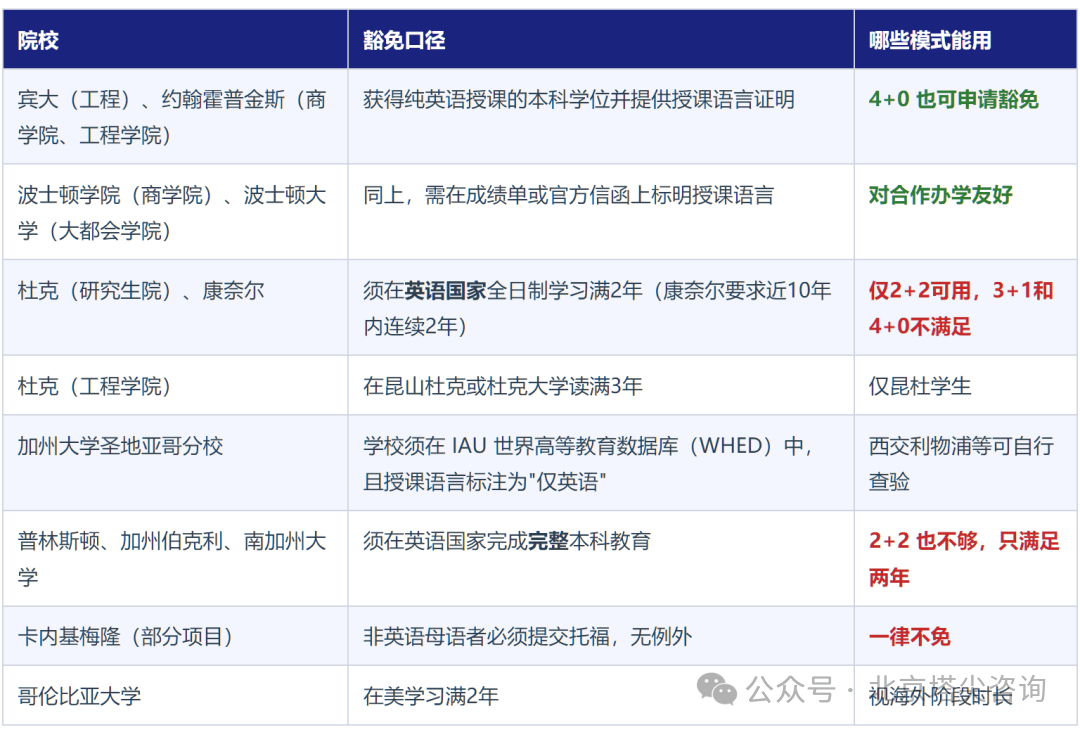Click the 须在英语国家全日制学习满2年 cell

pyautogui.click(x=601, y=308)
